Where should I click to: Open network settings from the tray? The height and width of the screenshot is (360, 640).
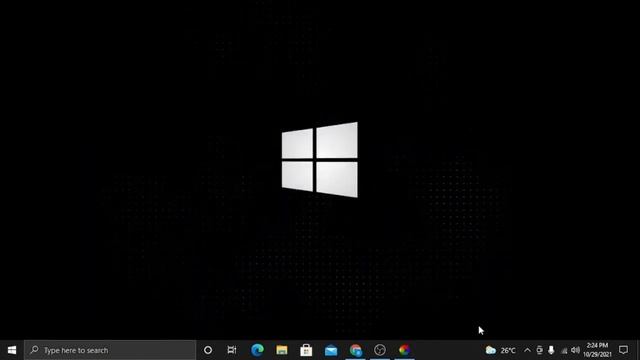coord(564,350)
